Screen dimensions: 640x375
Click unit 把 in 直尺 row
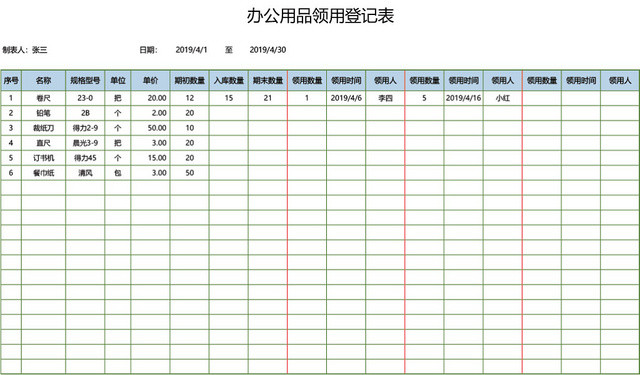[118, 143]
